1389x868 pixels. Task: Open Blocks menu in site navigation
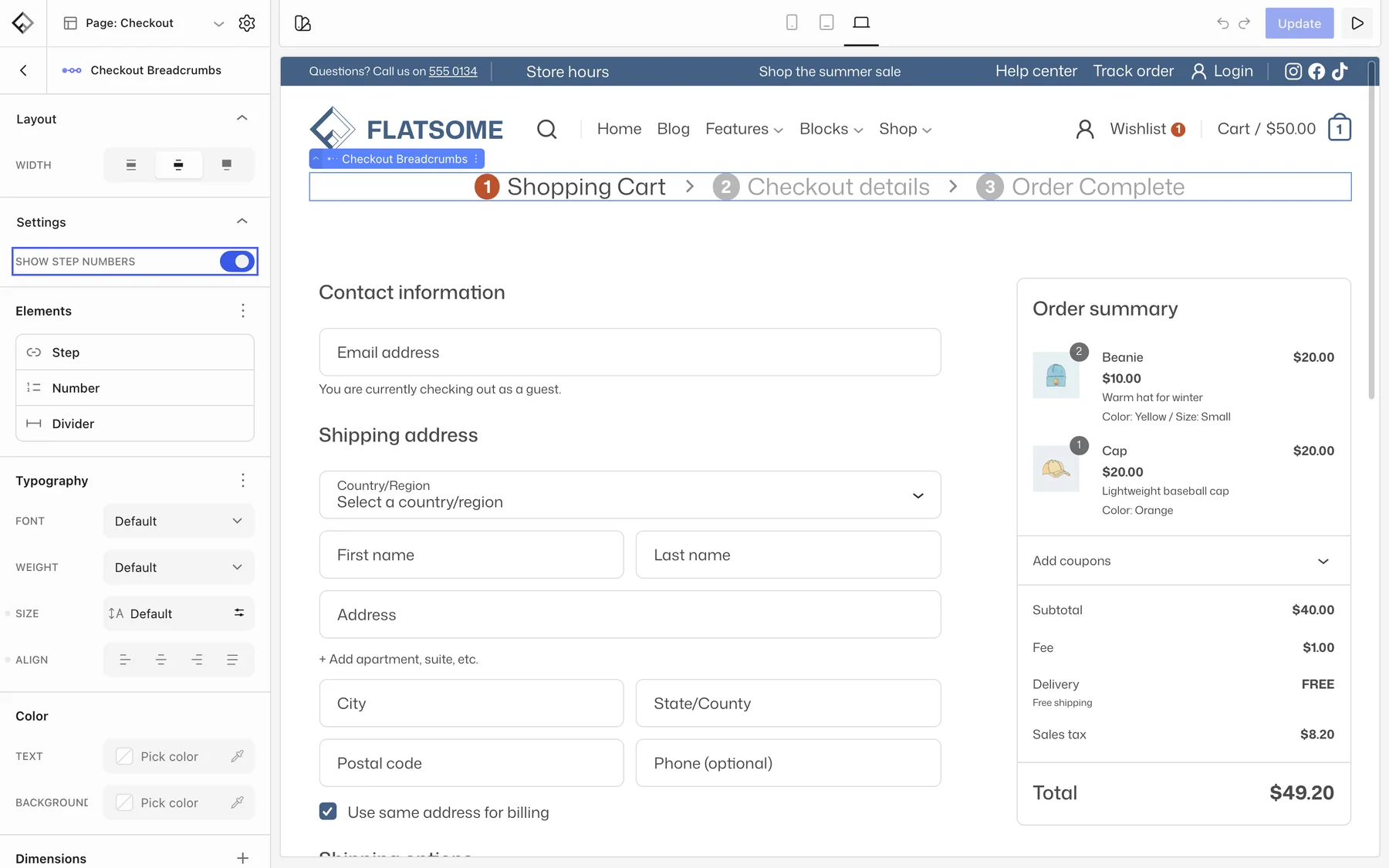pos(831,129)
